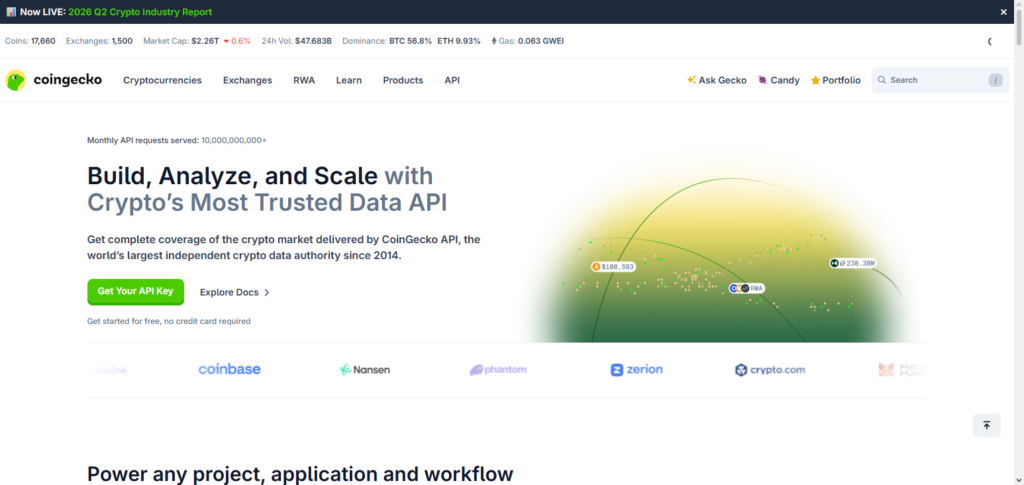1024x485 pixels.
Task: Click the Ethereum gas icon
Action: [494, 41]
